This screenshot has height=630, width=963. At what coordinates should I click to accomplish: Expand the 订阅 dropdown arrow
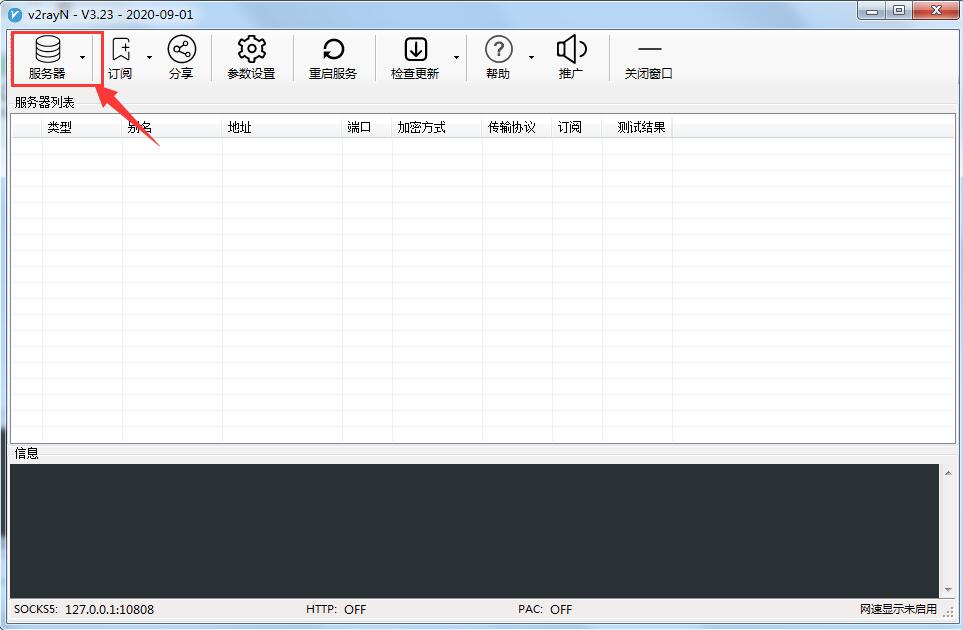pyautogui.click(x=149, y=58)
